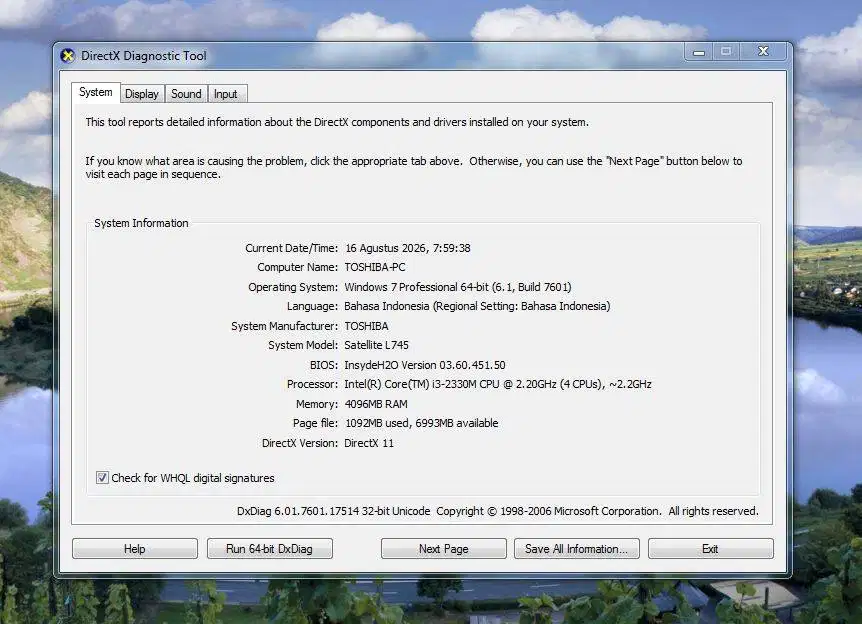Click the 4096MB RAM value
The height and width of the screenshot is (624, 862).
[x=376, y=404]
